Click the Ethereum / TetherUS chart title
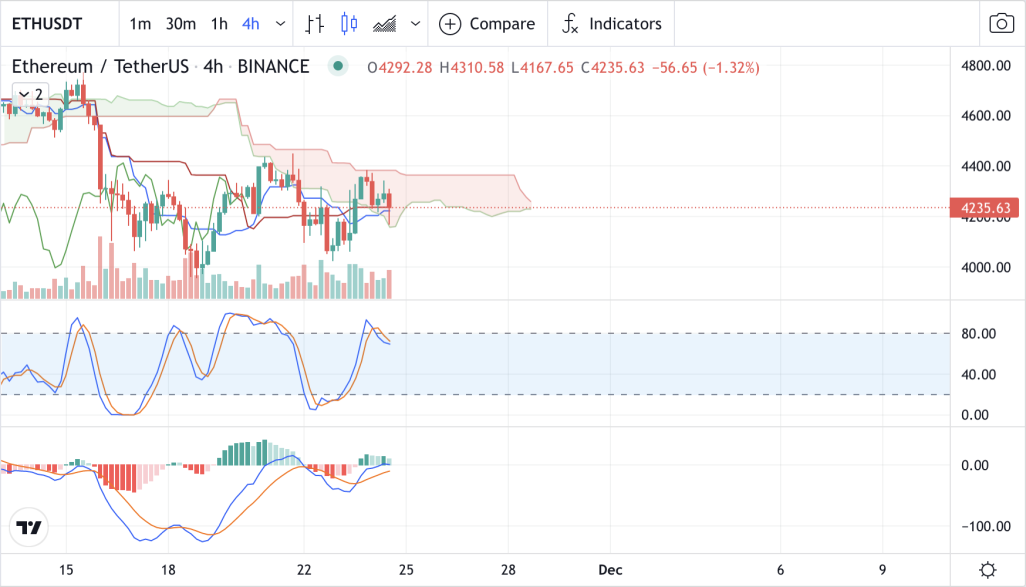1026x587 pixels. click(99, 67)
